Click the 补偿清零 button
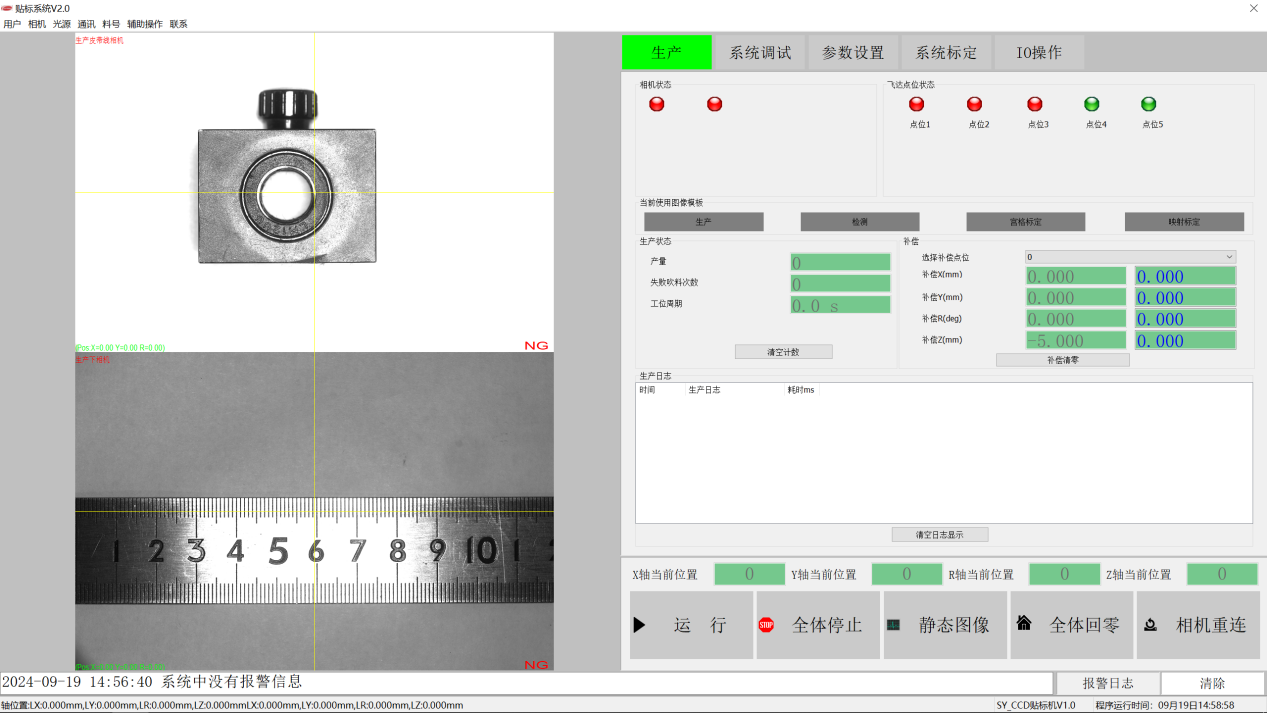Viewport: 1267px width, 713px height. pyautogui.click(x=1062, y=360)
